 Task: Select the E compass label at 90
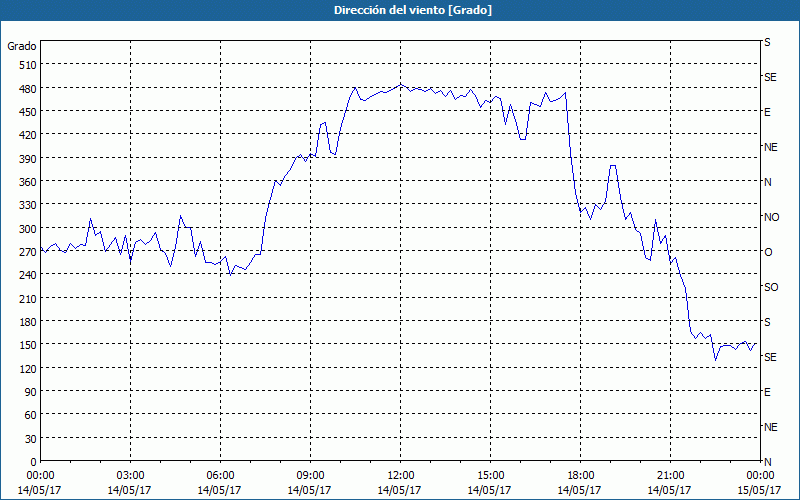767,392
